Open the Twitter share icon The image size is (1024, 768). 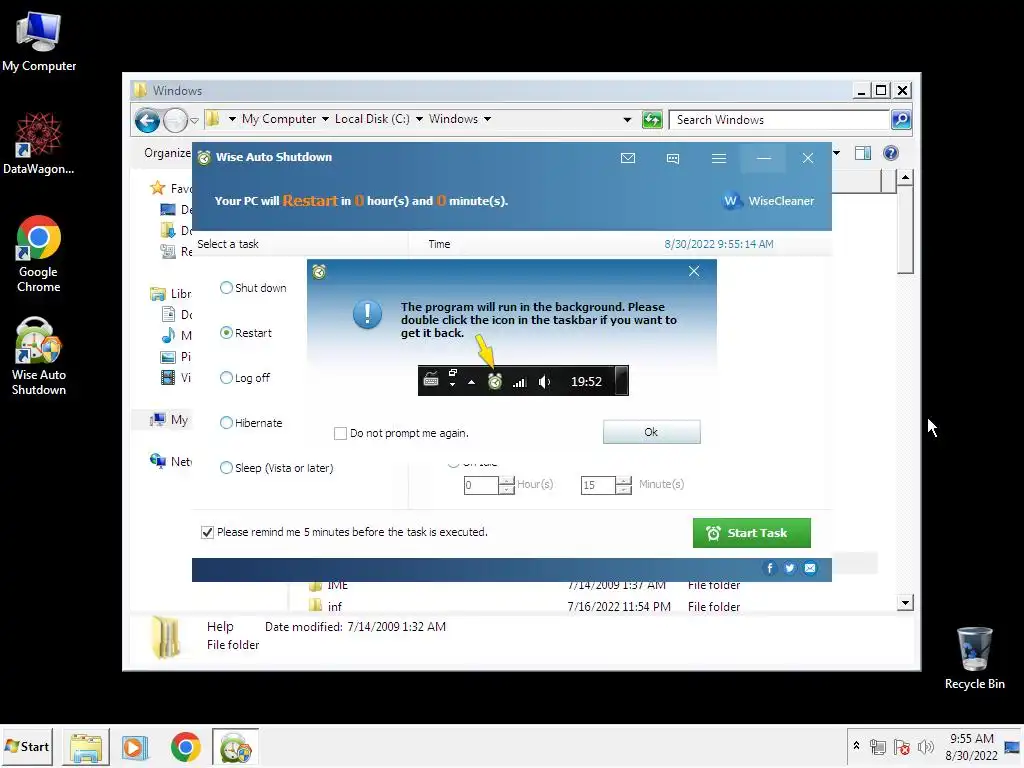pos(790,568)
